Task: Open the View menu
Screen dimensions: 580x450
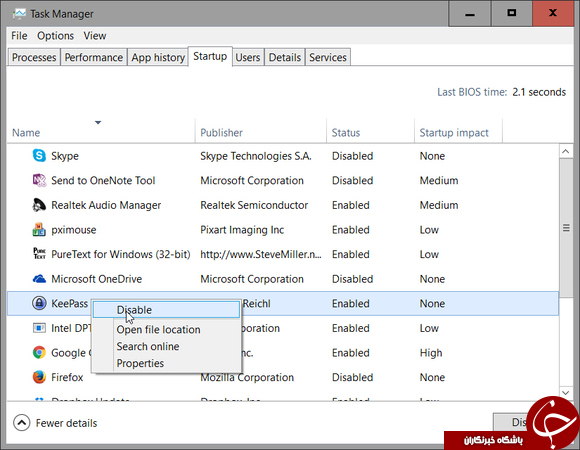Action: 95,36
